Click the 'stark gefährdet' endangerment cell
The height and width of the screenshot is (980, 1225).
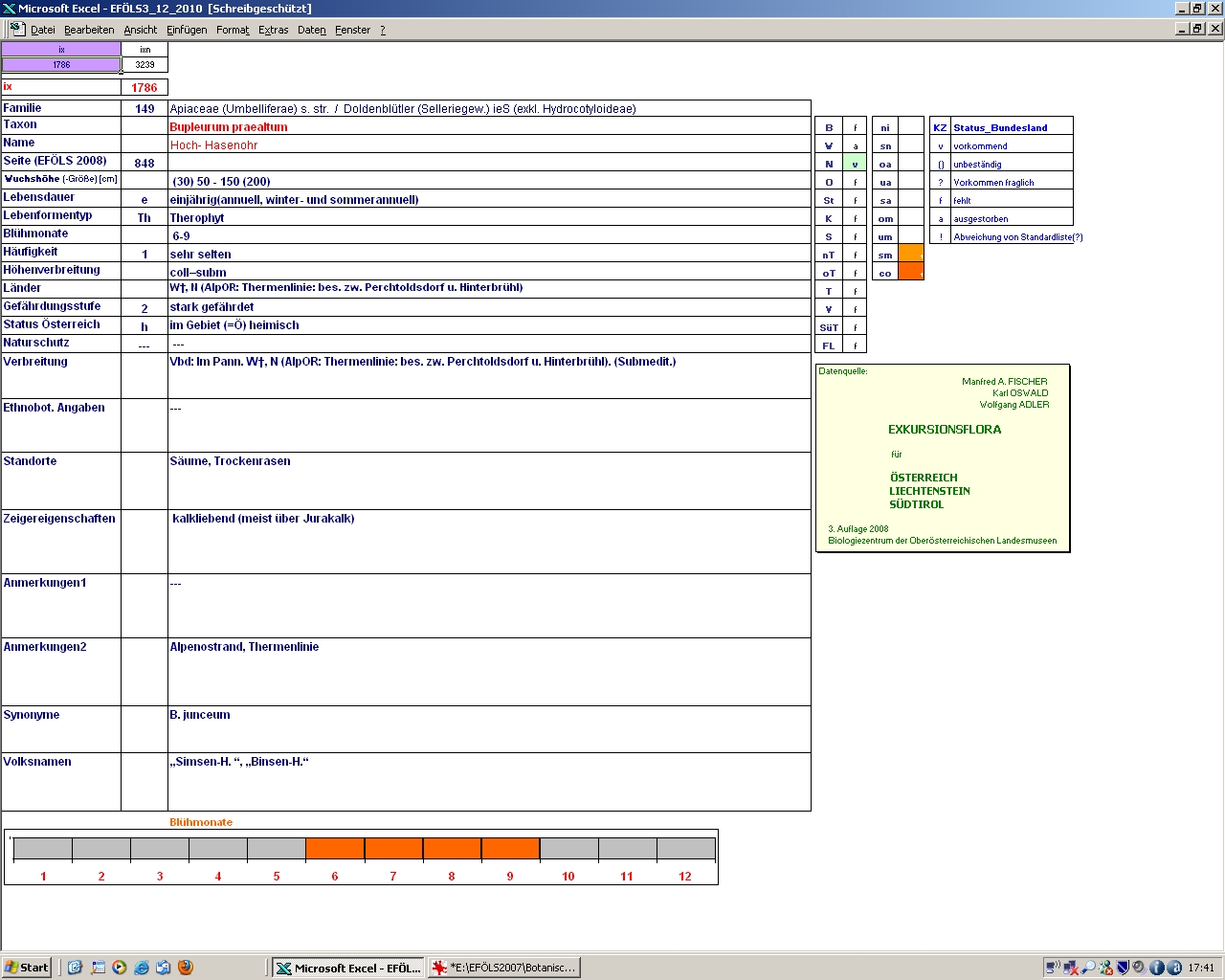coord(489,307)
